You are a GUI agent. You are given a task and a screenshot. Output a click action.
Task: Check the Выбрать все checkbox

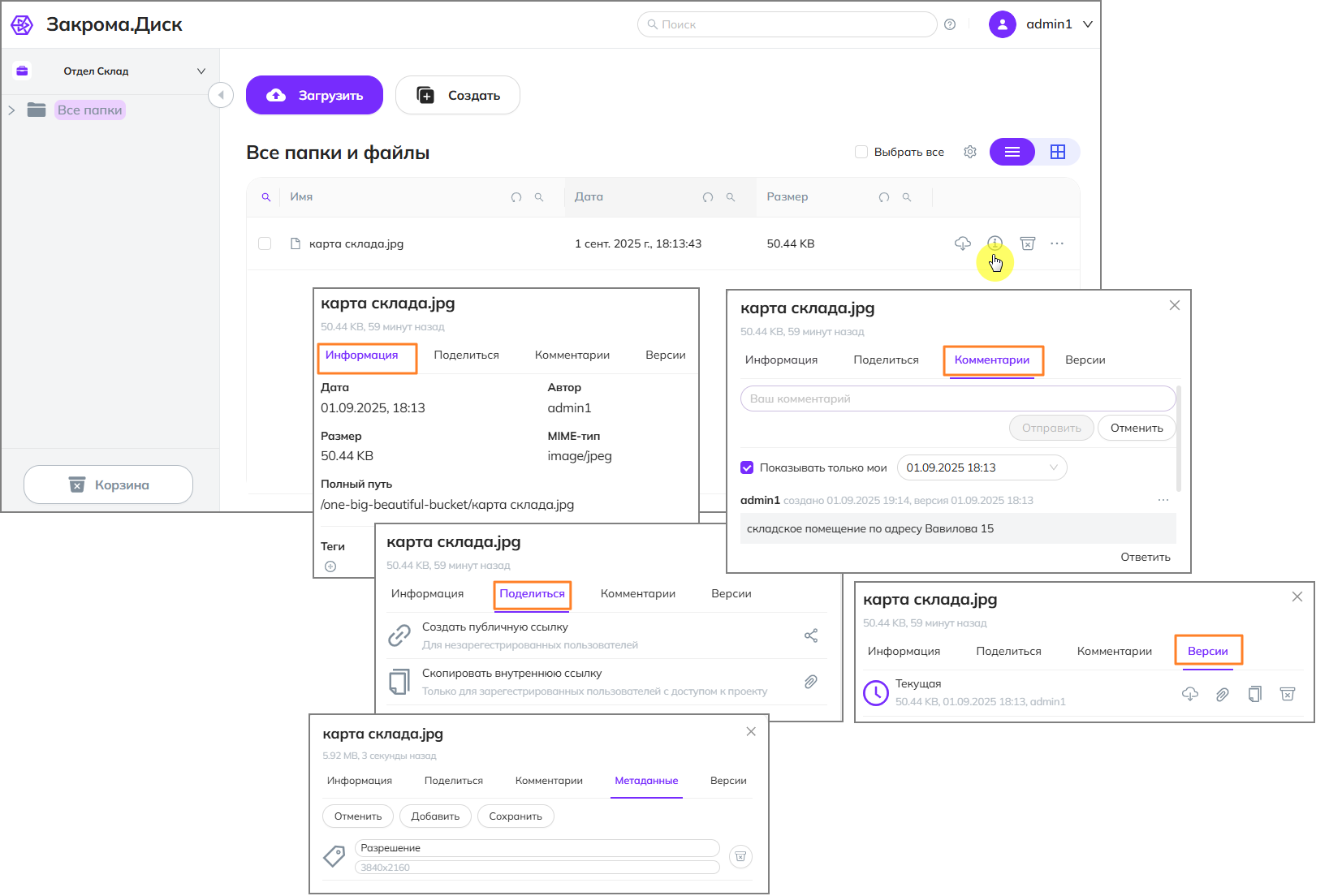[x=861, y=152]
